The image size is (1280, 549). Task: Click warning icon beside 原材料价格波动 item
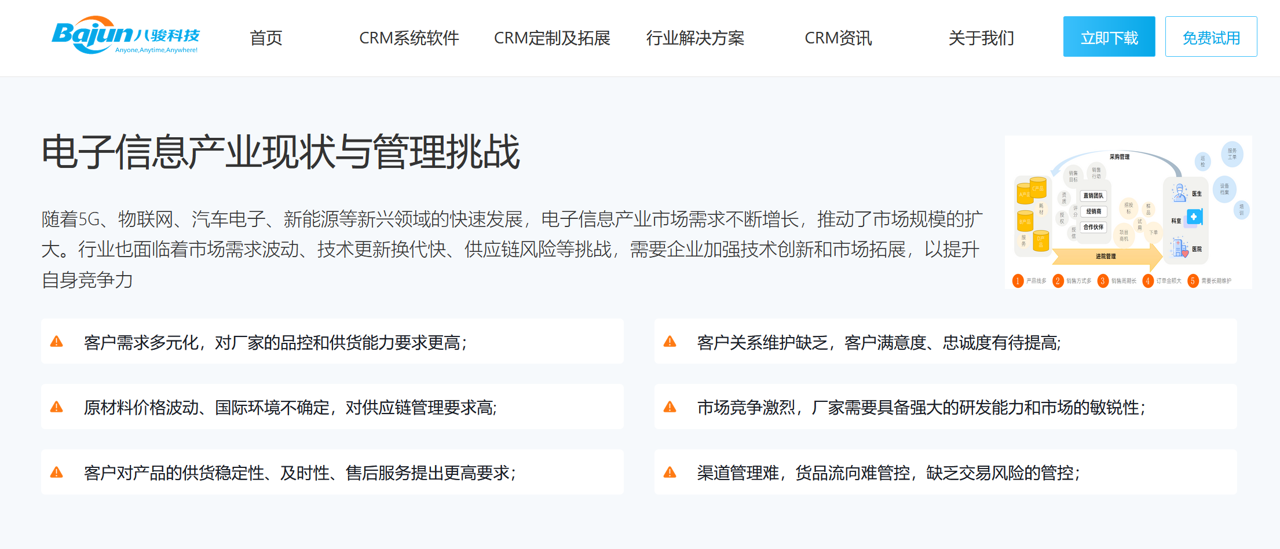click(57, 407)
